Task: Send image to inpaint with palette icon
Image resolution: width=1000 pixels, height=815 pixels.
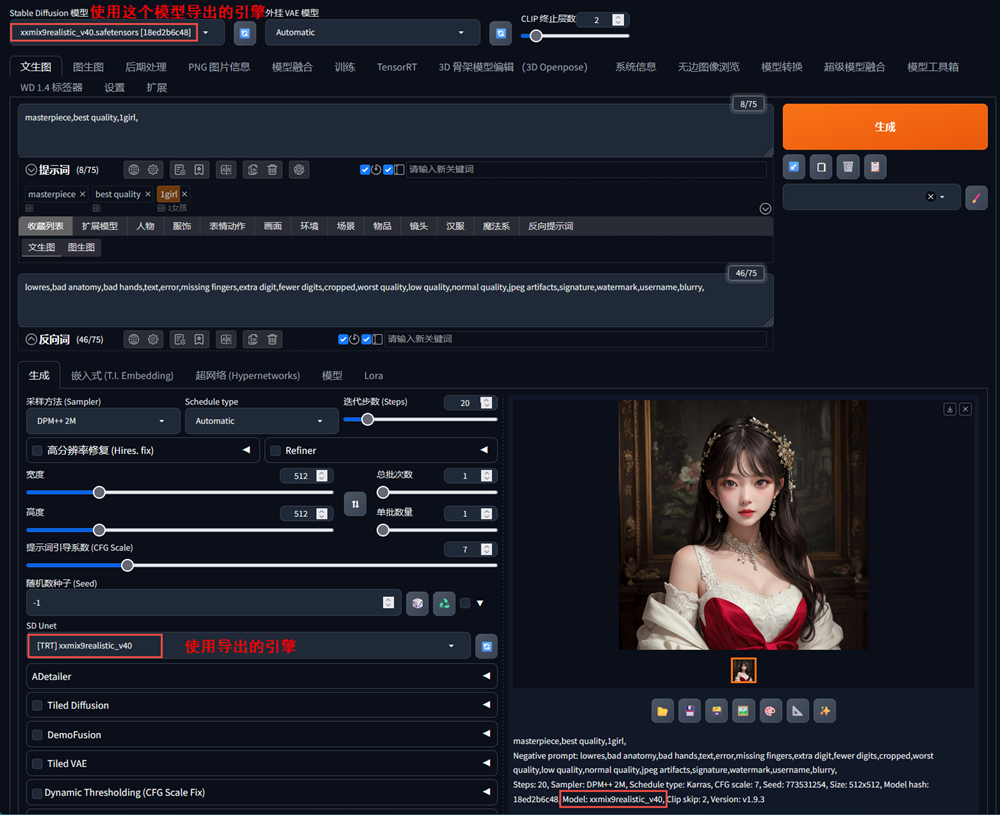Action: 770,711
